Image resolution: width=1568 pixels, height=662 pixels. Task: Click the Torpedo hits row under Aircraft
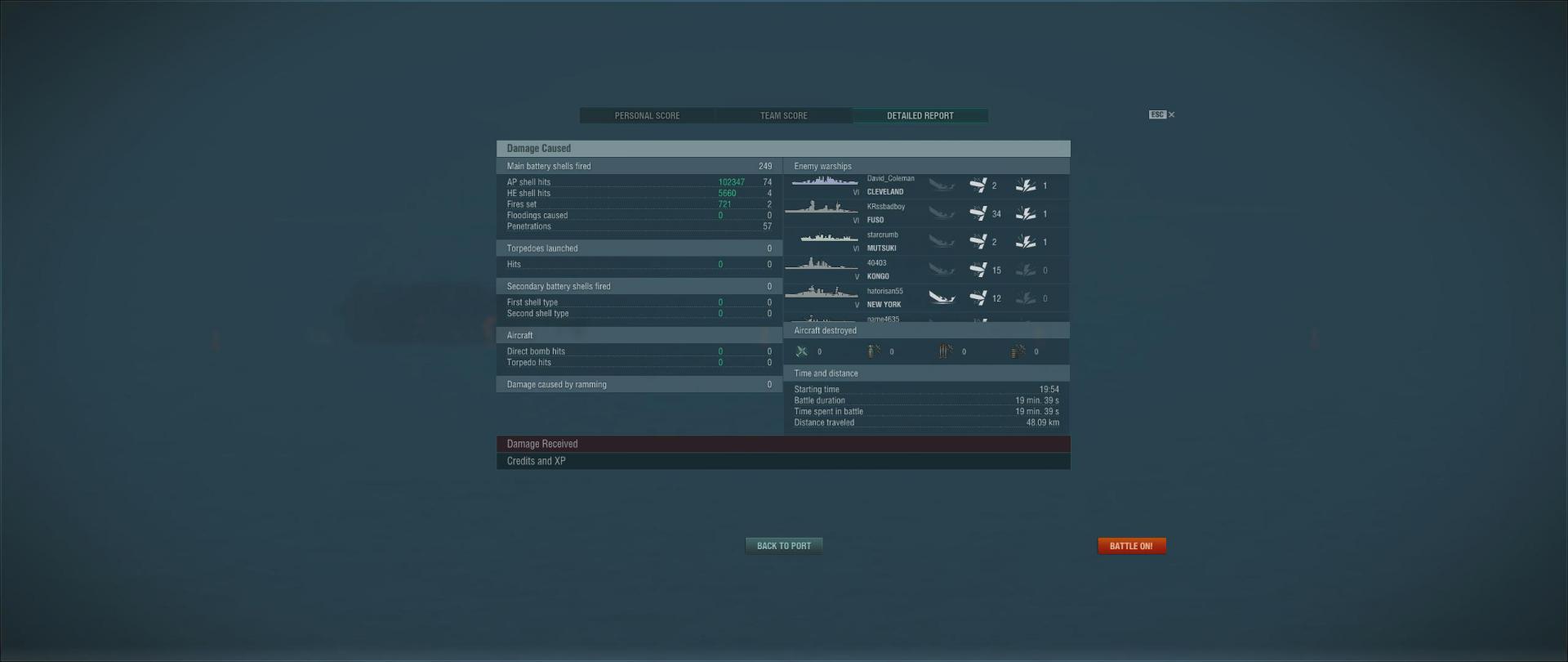click(639, 363)
